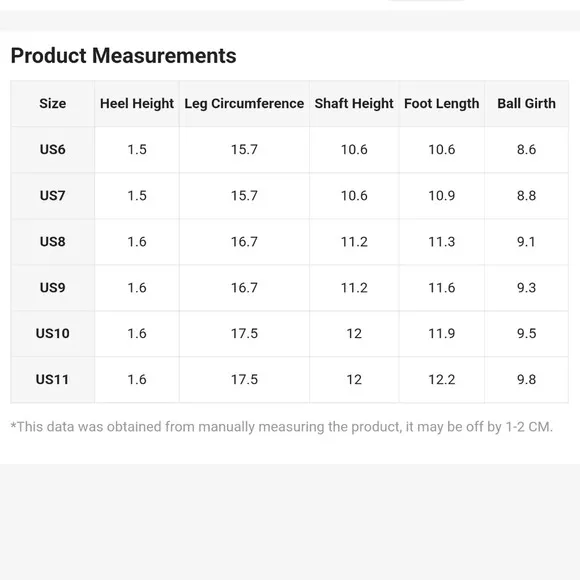Screen dimensions: 580x580
Task: Select US7 foot length value 10.9
Action: click(x=442, y=195)
